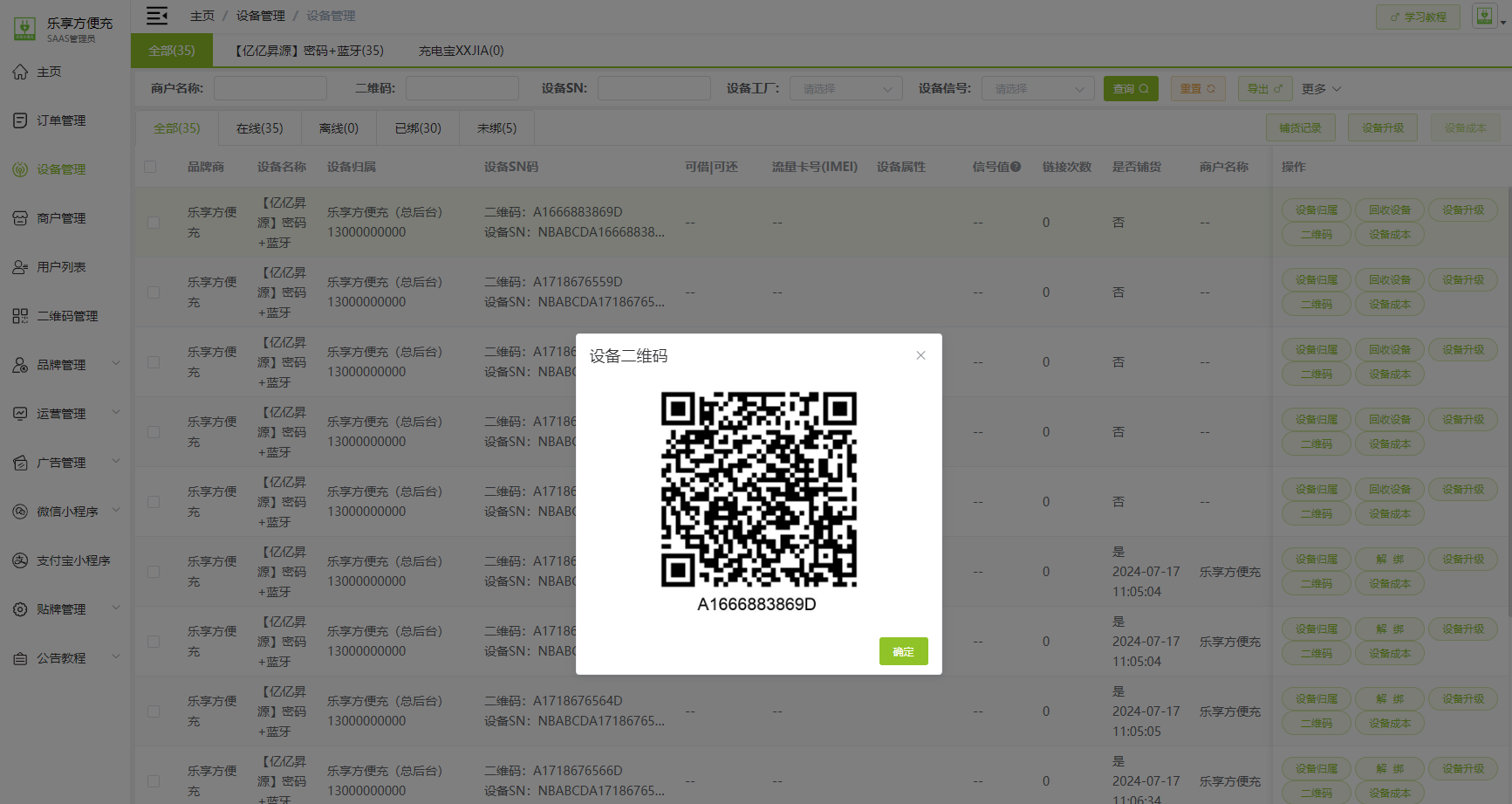The image size is (1512, 804).
Task: Click 品牌管理 sidebar icon
Action: coord(20,365)
